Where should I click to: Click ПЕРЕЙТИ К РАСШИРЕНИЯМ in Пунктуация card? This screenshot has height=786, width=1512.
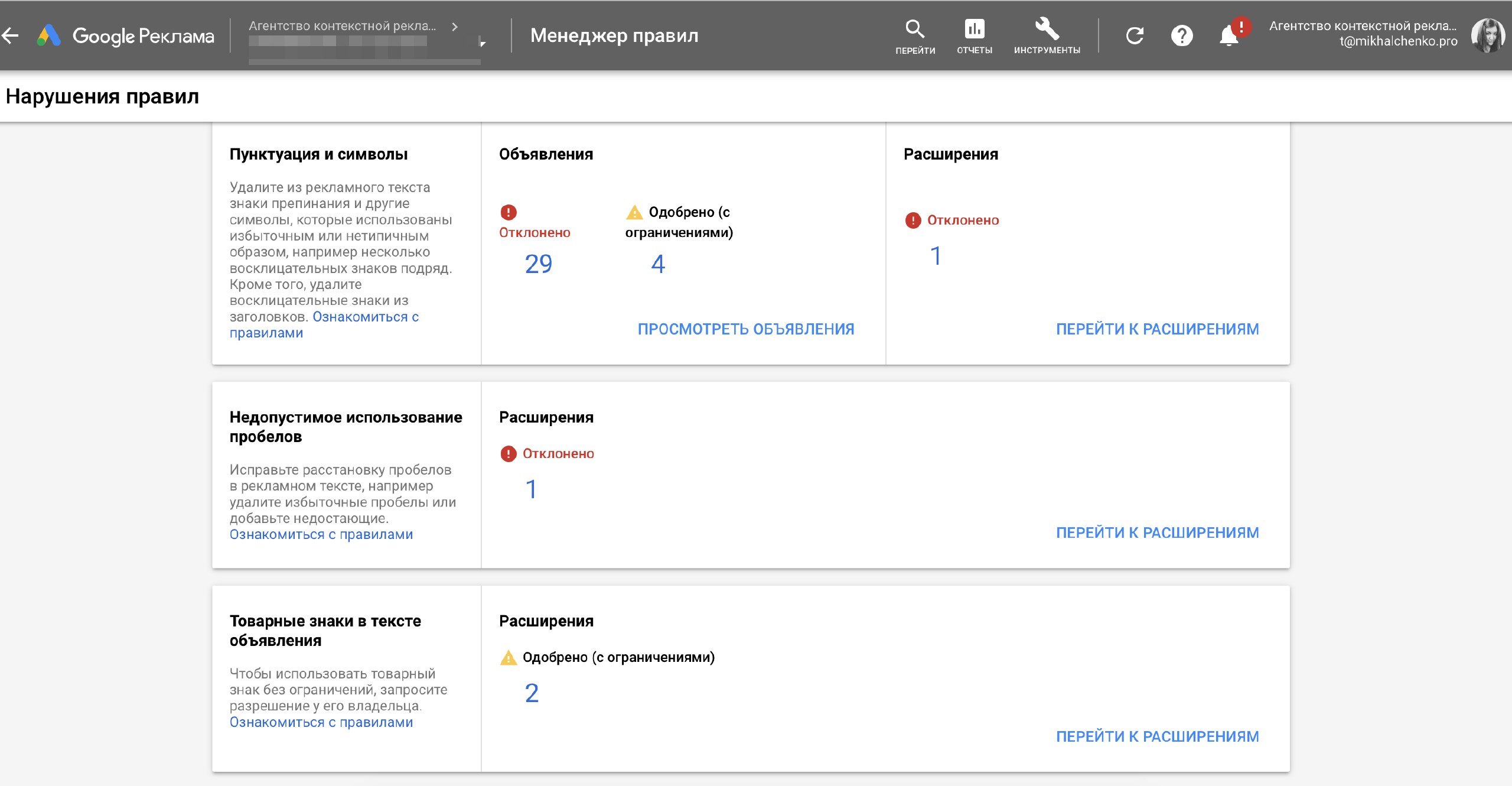tap(1157, 329)
